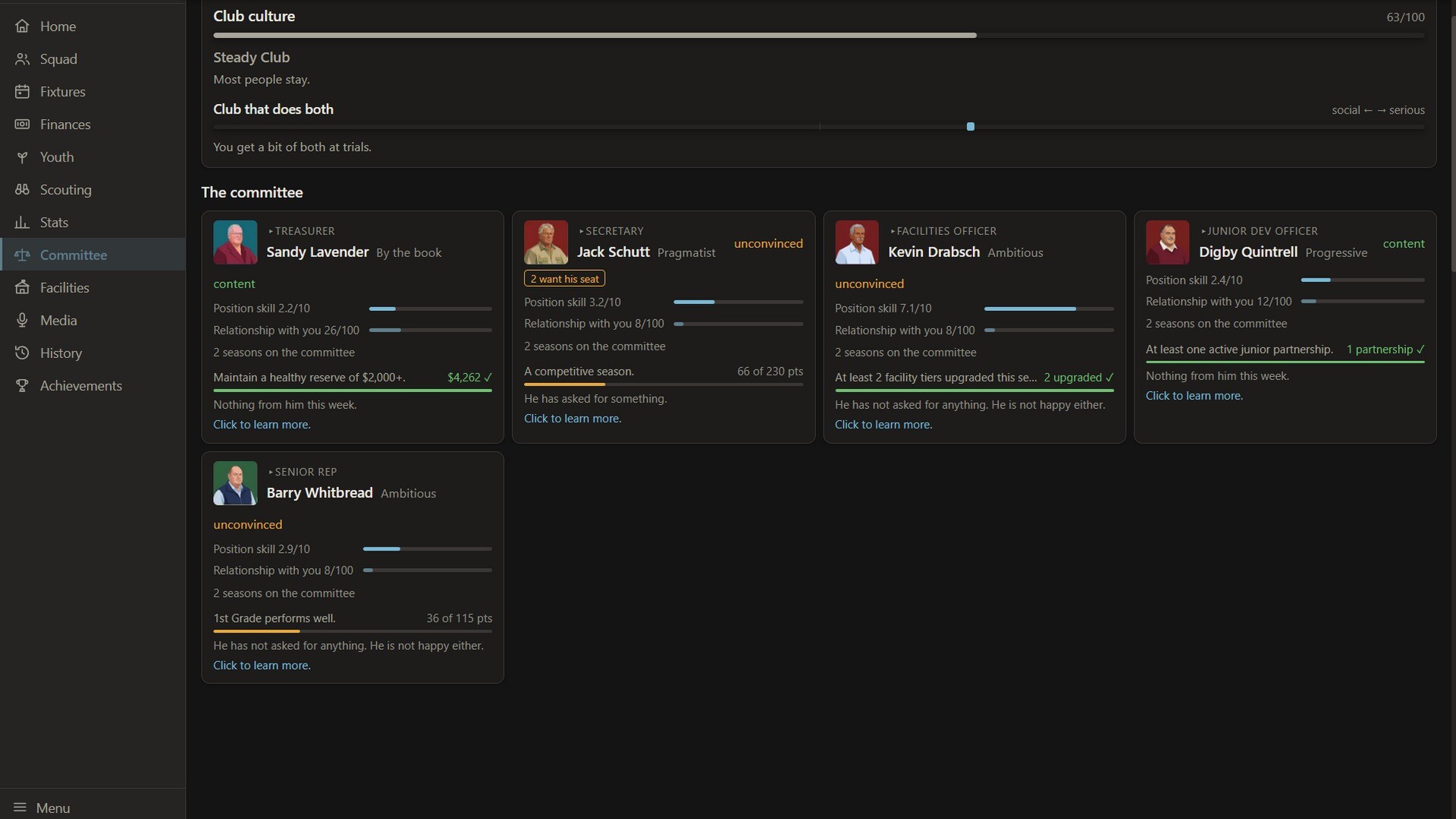Click the '2 upgraded' goal status

(1079, 378)
